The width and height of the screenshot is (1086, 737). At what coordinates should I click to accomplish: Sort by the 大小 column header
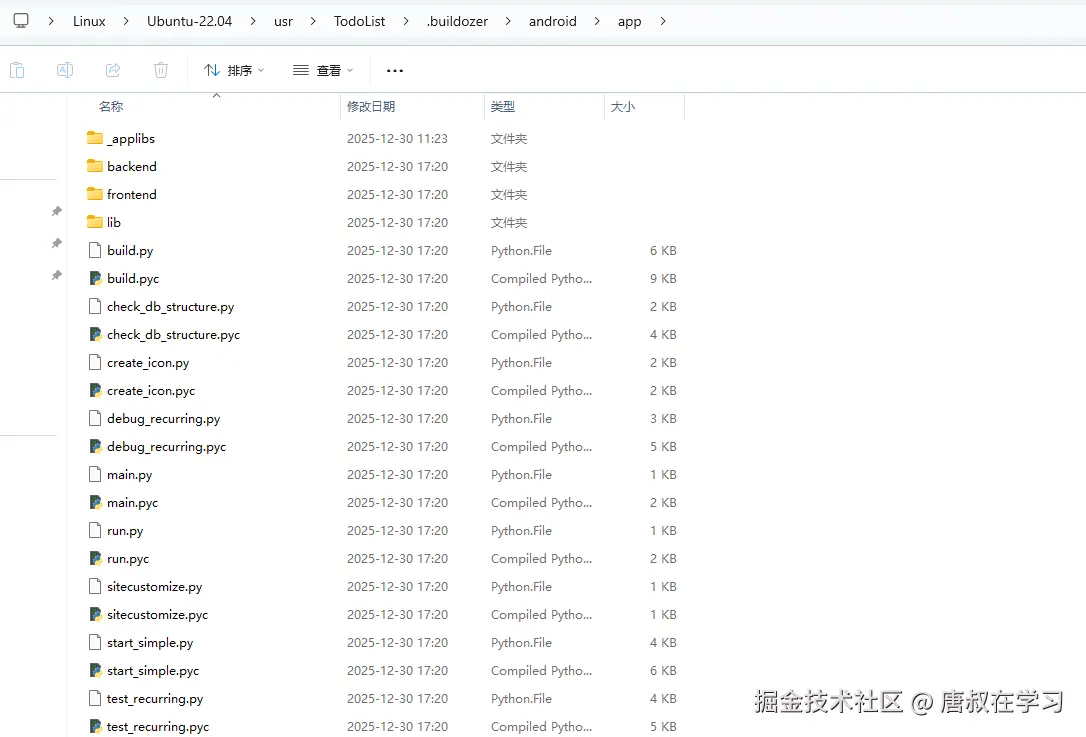(623, 106)
